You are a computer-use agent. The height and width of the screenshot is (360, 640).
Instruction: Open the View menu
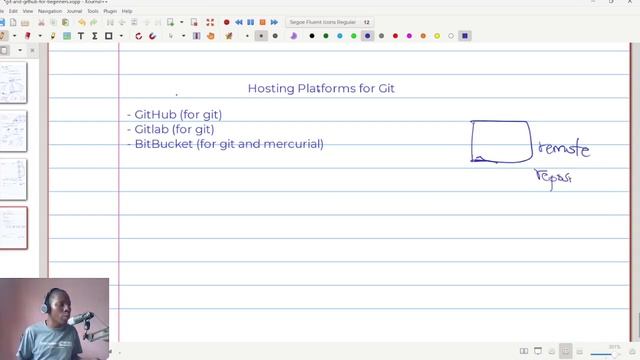click(x=28, y=11)
